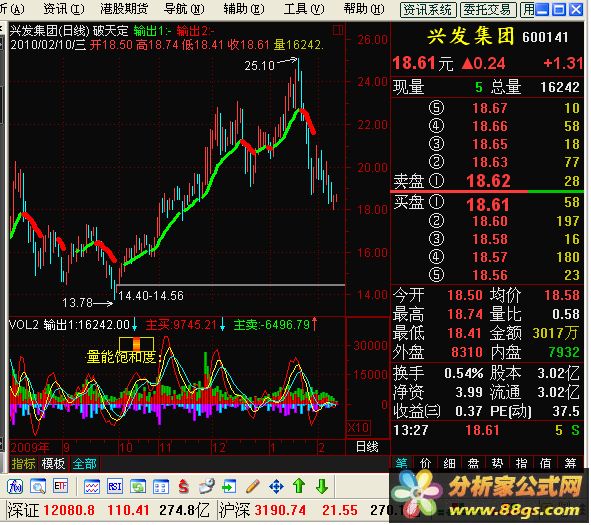The height and width of the screenshot is (525, 591).
Task: Click the 日线 period label
Action: [367, 447]
